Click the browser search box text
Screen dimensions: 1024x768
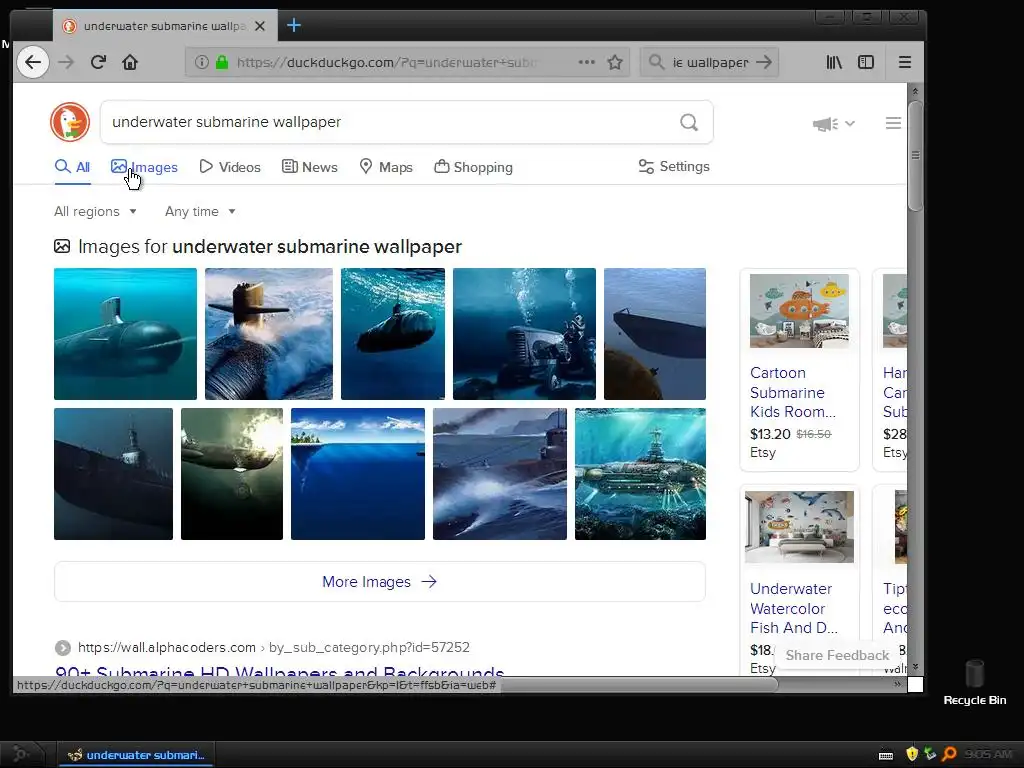point(711,63)
